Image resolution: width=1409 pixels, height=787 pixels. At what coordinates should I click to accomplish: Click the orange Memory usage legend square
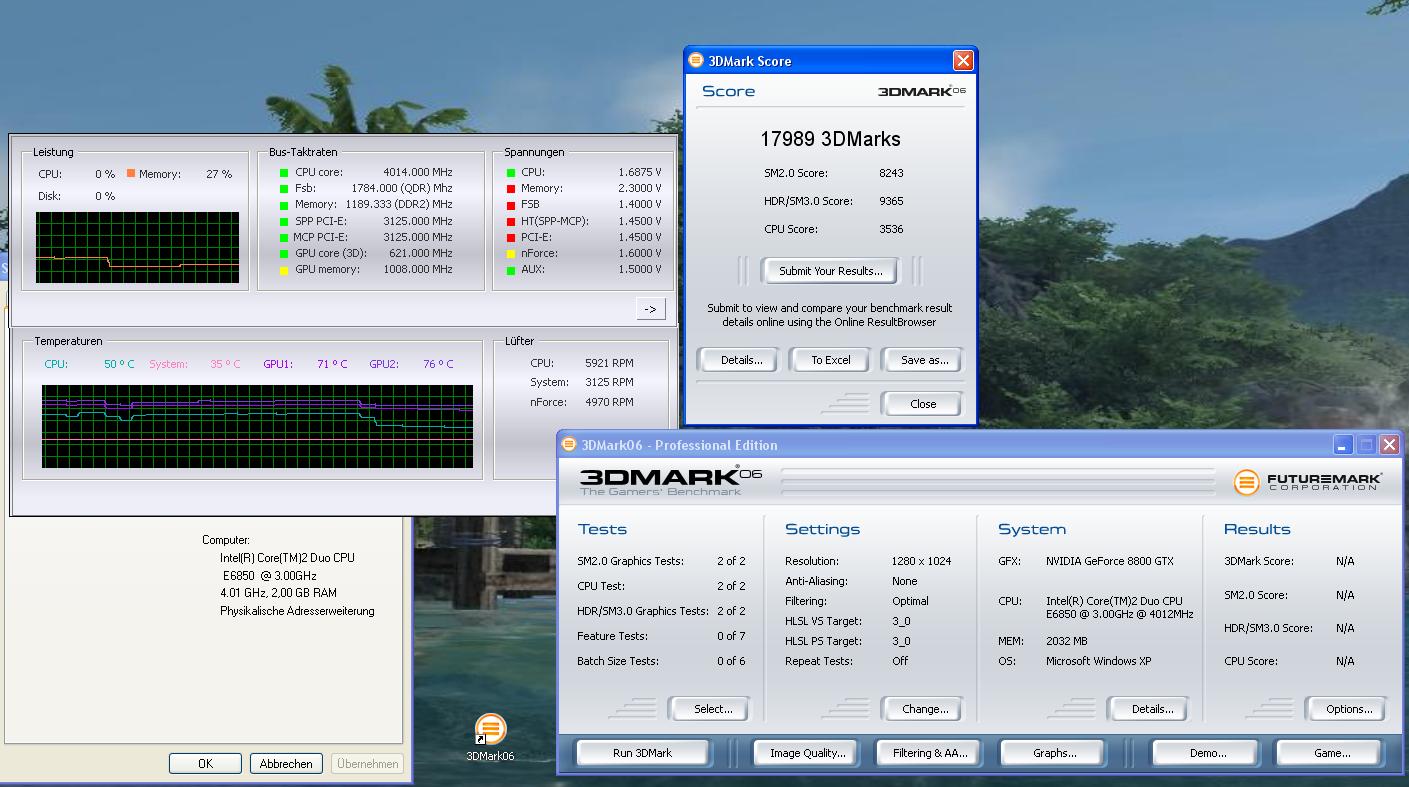[131, 174]
